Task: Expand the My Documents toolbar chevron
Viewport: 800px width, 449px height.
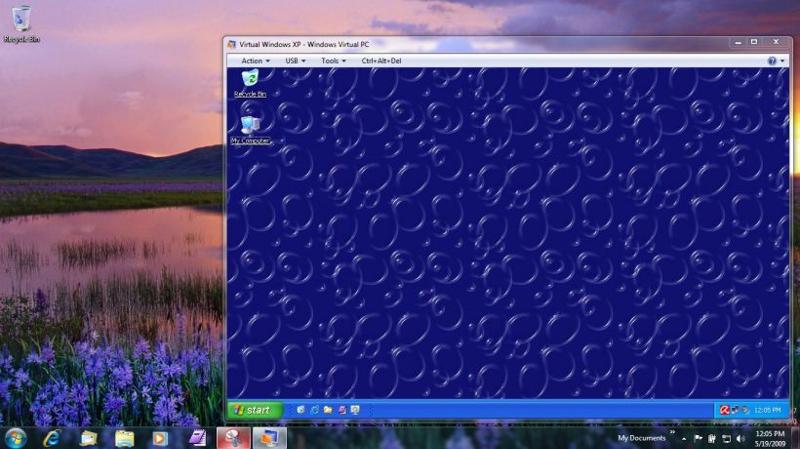Action: [x=672, y=433]
